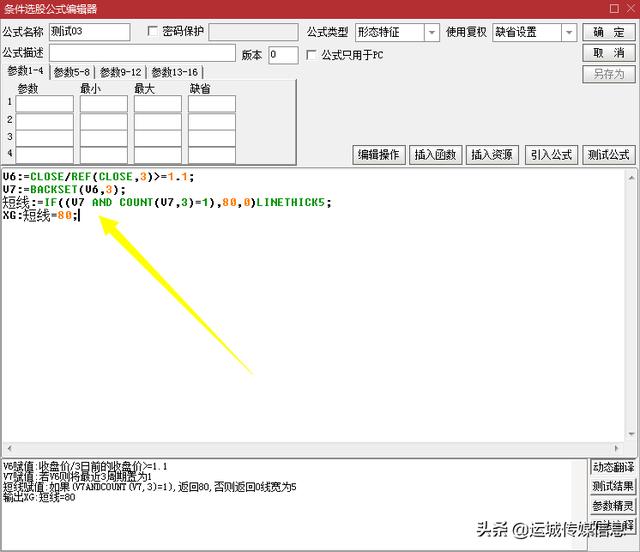Click the V6赋值 translation line
The width and height of the screenshot is (640, 552).
(85, 466)
